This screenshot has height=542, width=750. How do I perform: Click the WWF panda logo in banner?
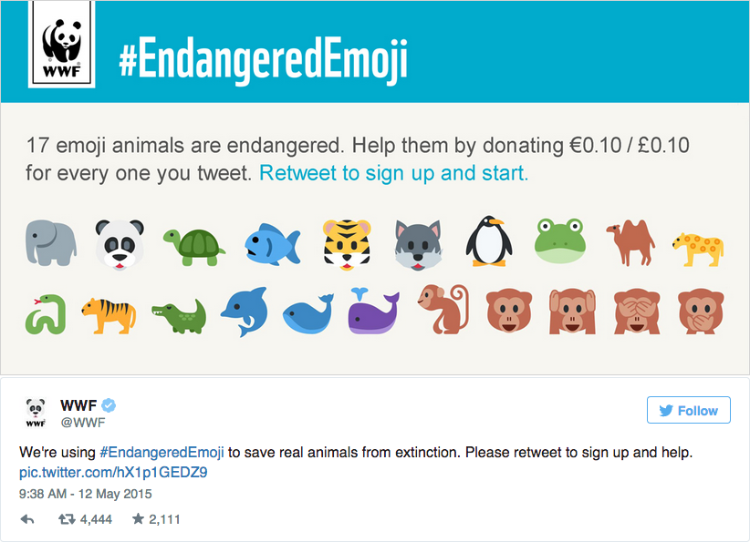(68, 52)
